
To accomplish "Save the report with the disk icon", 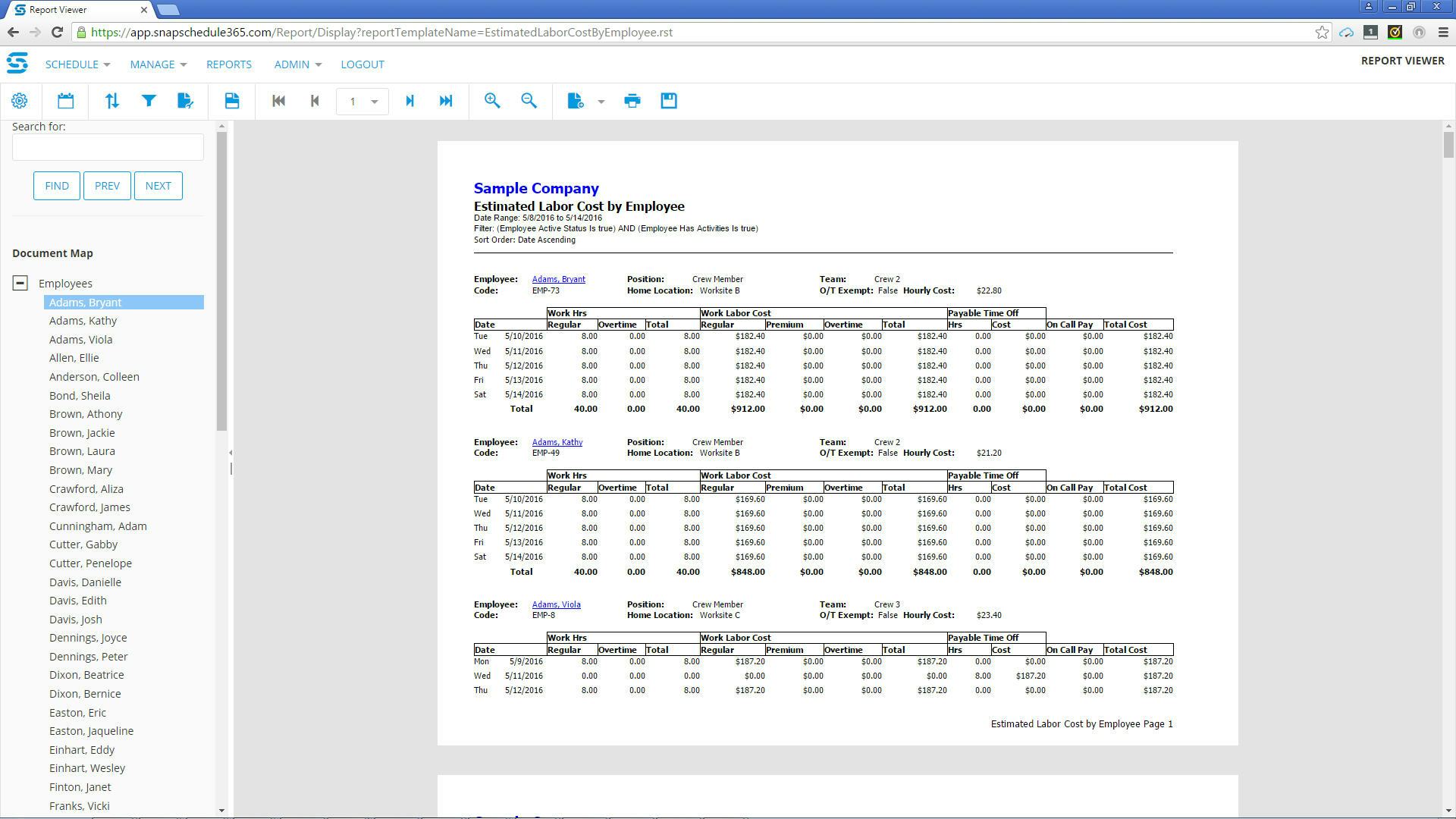I will pos(668,100).
